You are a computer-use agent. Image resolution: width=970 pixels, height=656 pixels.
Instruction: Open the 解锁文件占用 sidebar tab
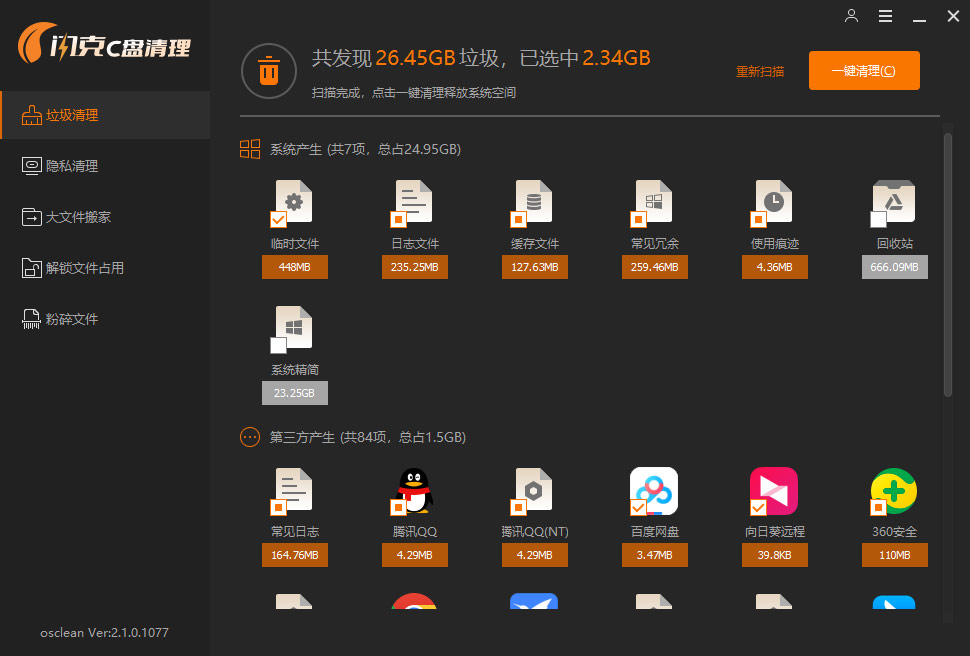click(x=105, y=268)
